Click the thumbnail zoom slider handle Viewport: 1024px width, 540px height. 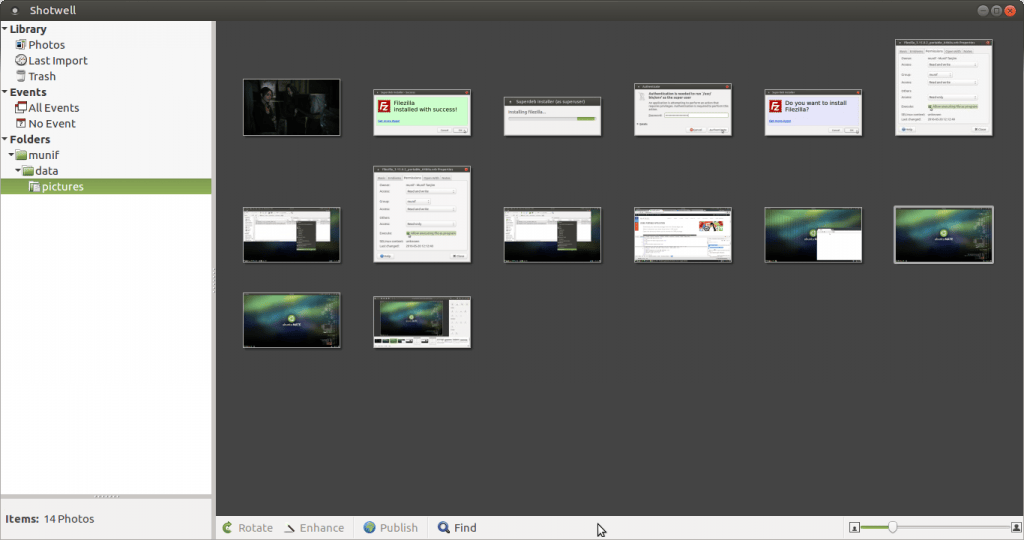click(892, 527)
